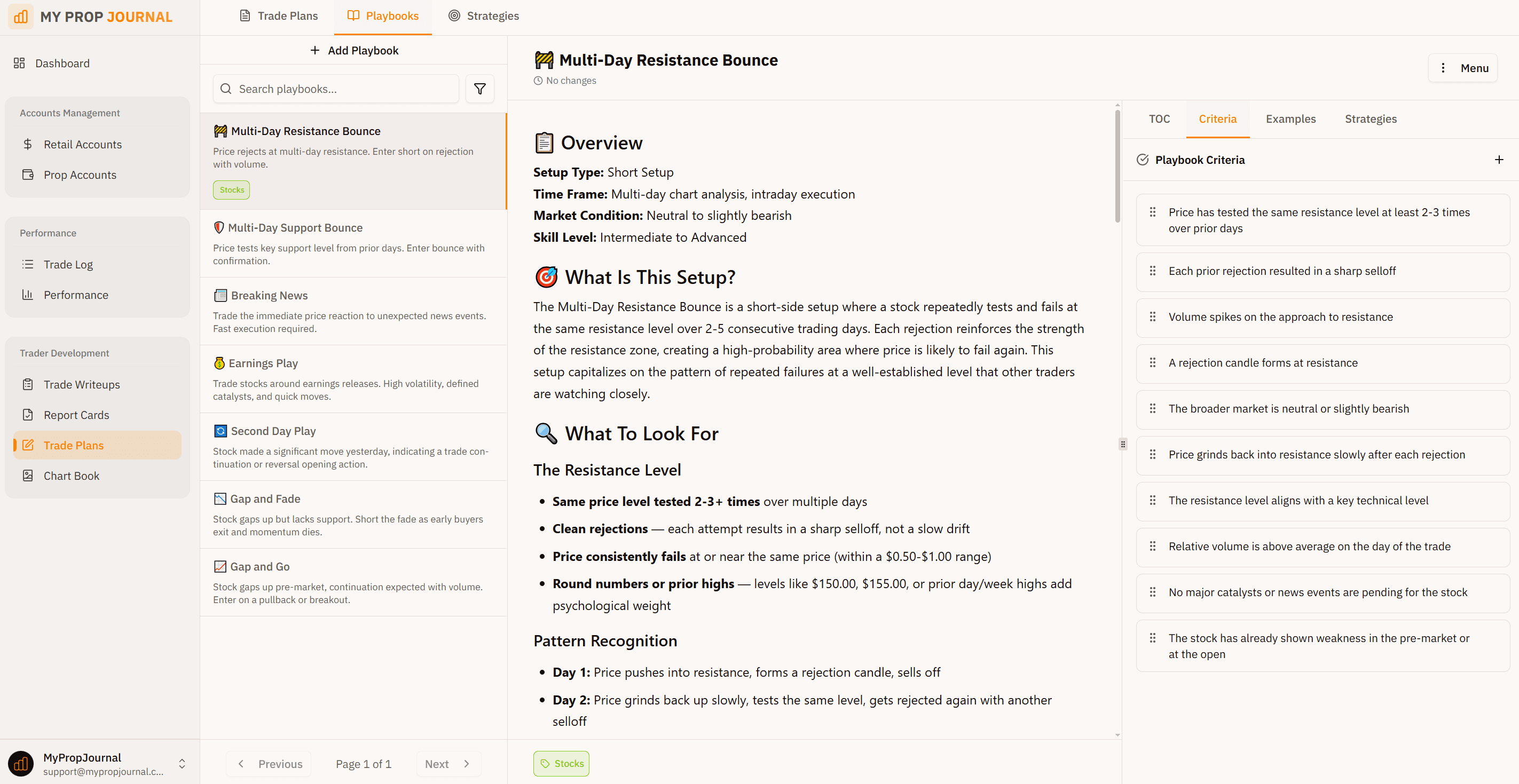1519x784 pixels.
Task: Switch to the Examples tab
Action: [x=1290, y=119]
